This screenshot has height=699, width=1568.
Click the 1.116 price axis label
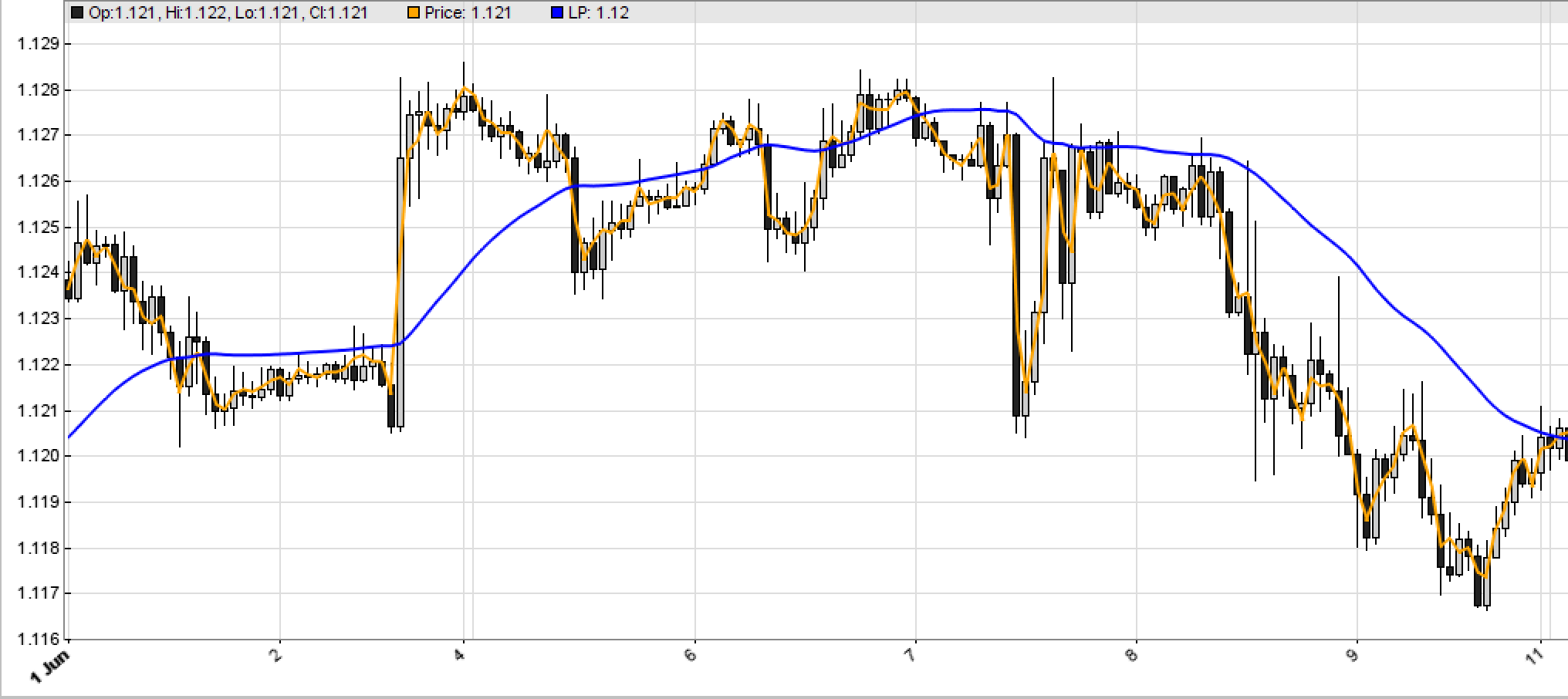click(x=38, y=639)
